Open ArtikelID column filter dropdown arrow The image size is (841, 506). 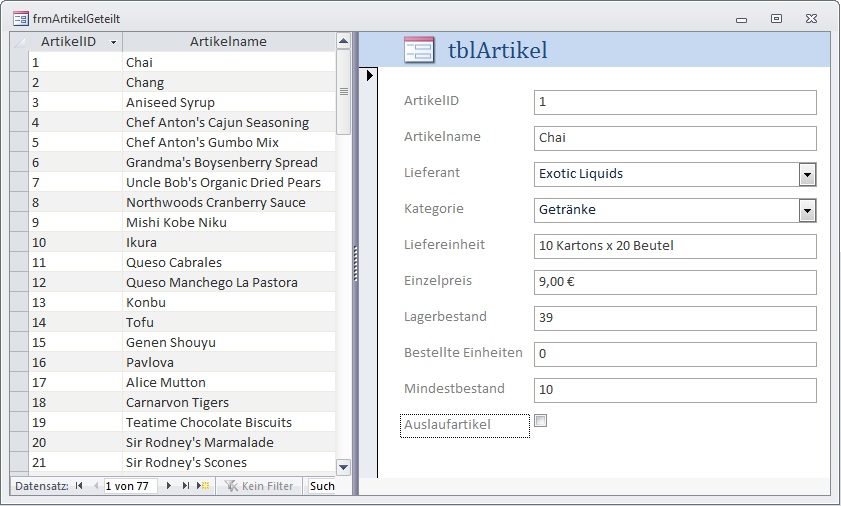point(113,42)
